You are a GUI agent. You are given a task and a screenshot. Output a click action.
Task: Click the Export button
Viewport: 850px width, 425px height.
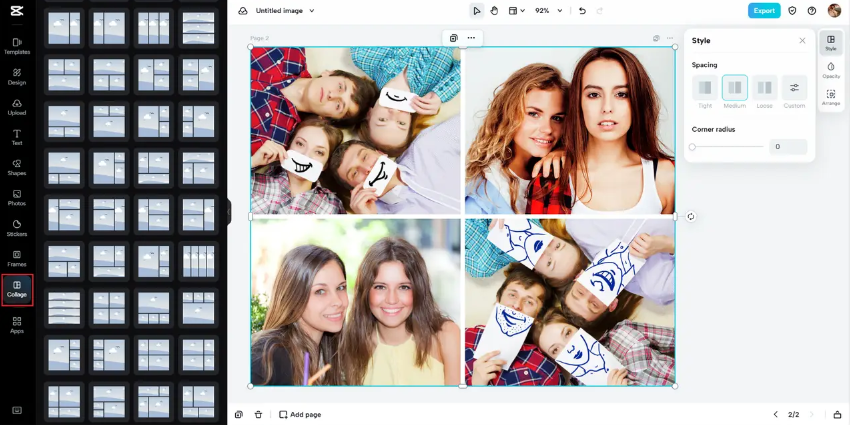pyautogui.click(x=764, y=11)
